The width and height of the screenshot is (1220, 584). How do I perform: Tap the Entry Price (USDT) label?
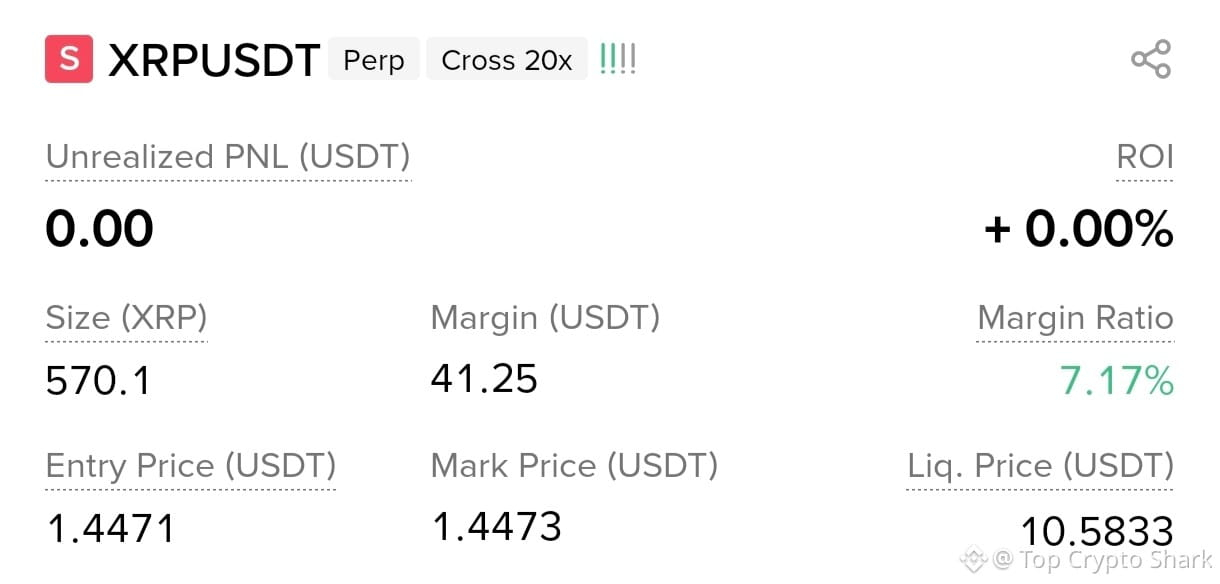(190, 466)
